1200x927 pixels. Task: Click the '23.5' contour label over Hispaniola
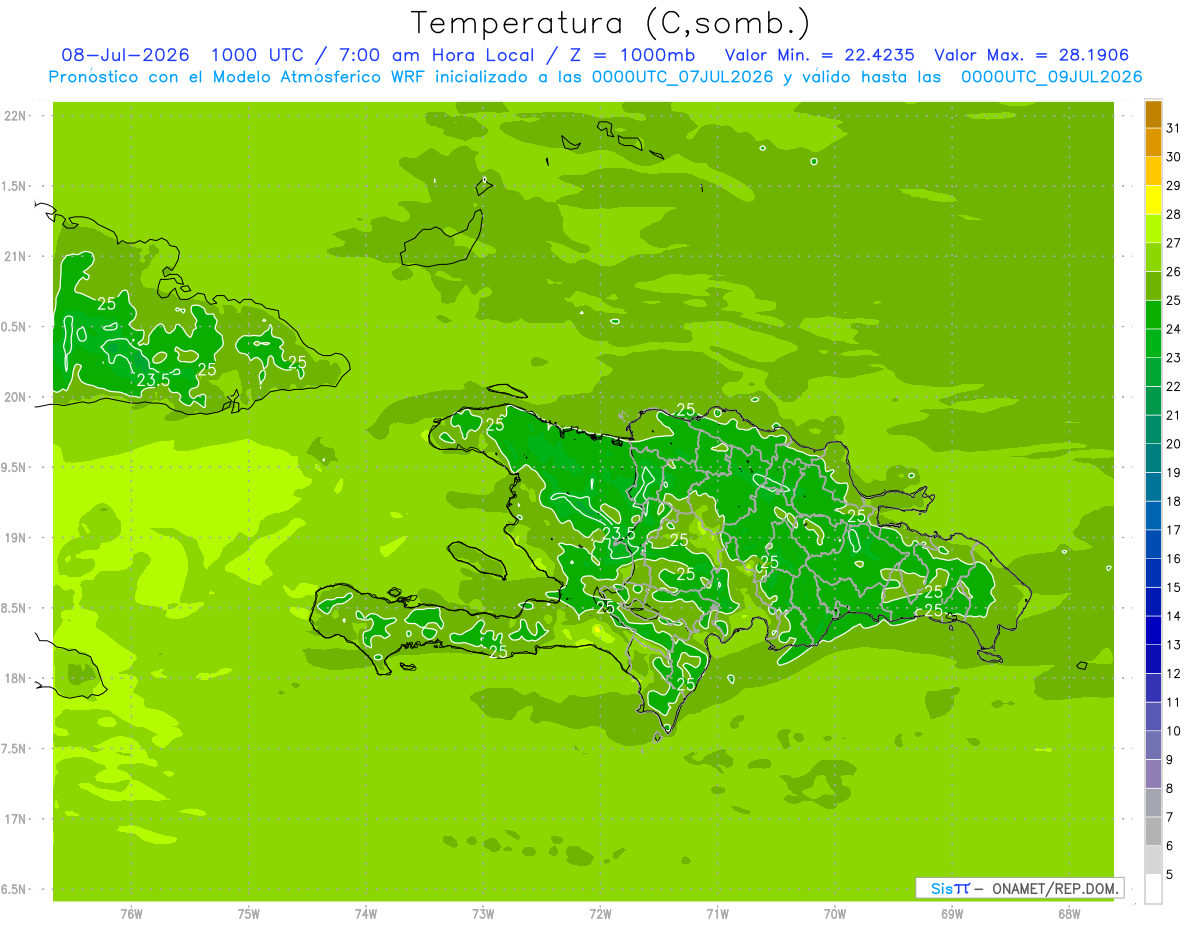[x=619, y=533]
